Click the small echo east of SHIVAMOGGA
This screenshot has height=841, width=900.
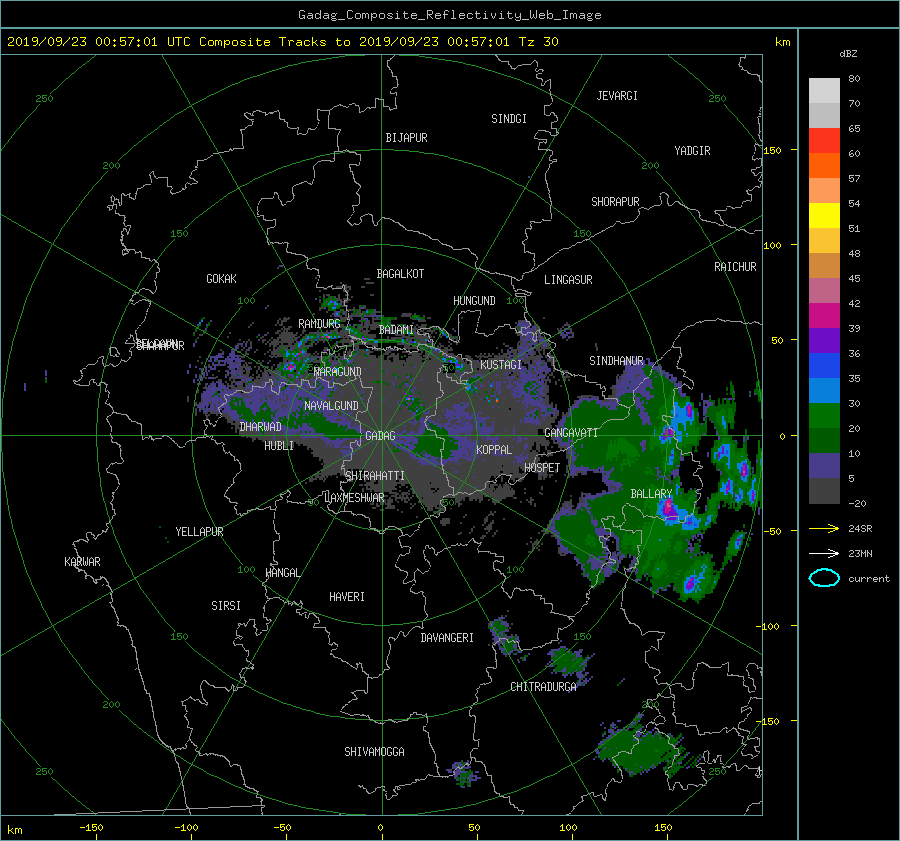click(464, 773)
